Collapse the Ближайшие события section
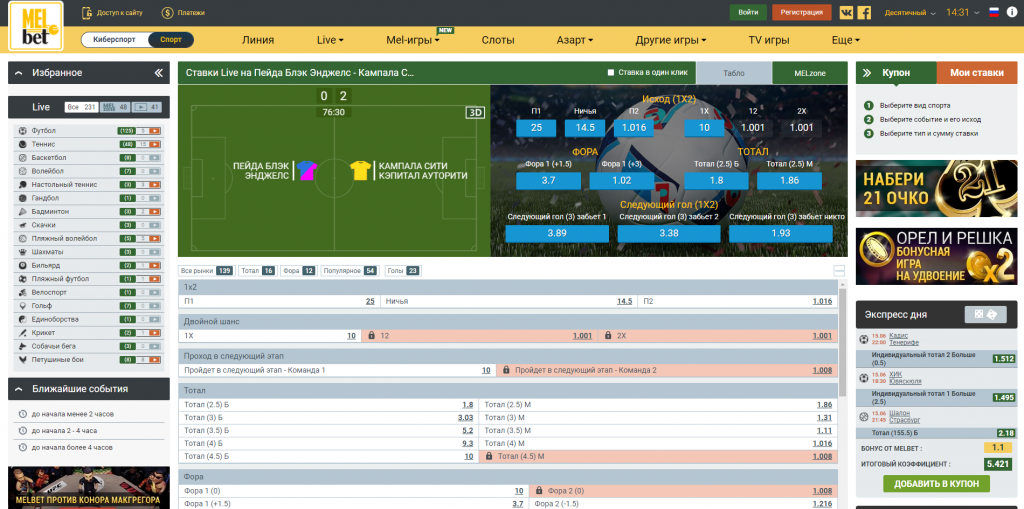1024x509 pixels. point(19,389)
